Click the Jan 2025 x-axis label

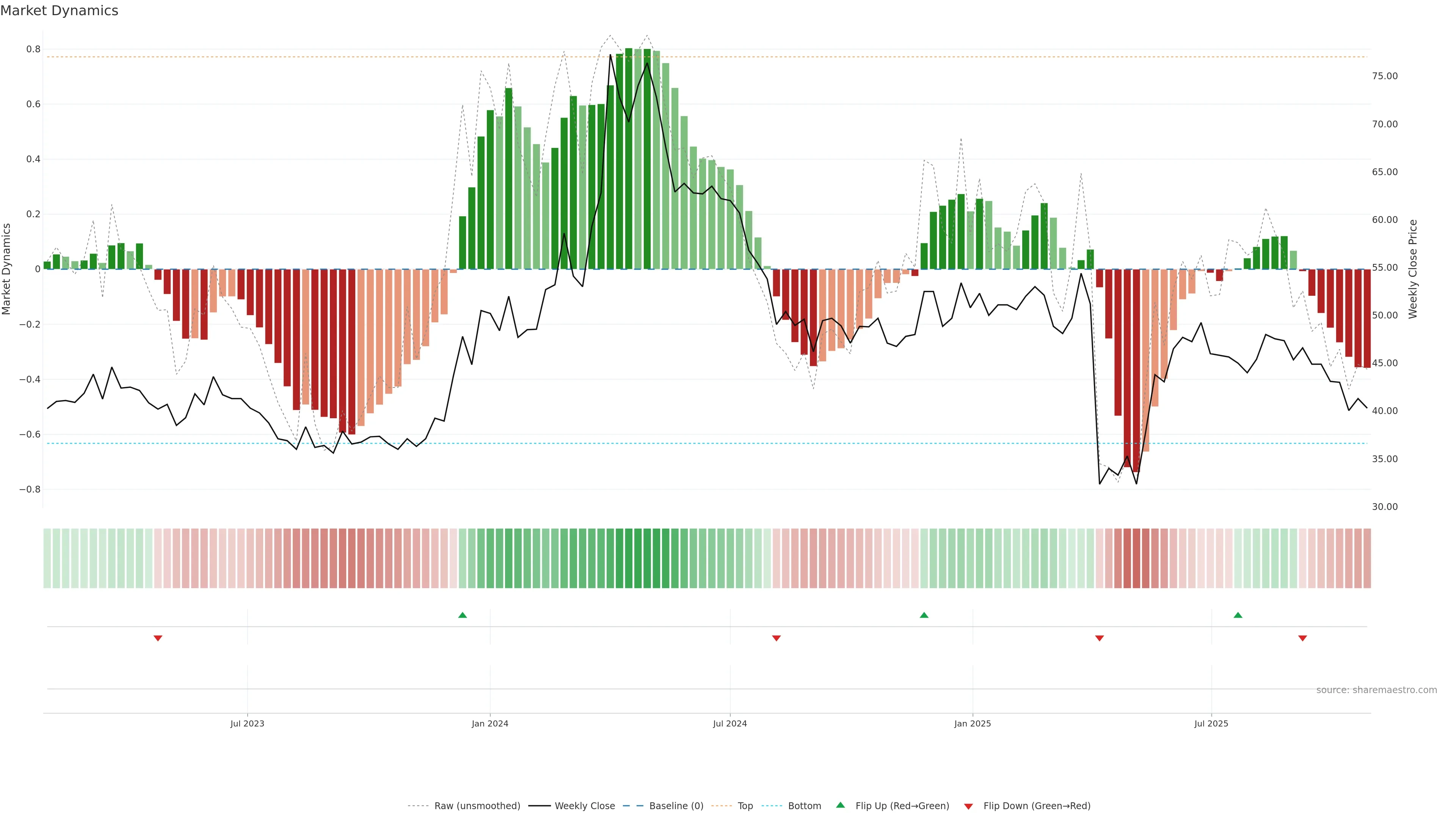click(972, 723)
